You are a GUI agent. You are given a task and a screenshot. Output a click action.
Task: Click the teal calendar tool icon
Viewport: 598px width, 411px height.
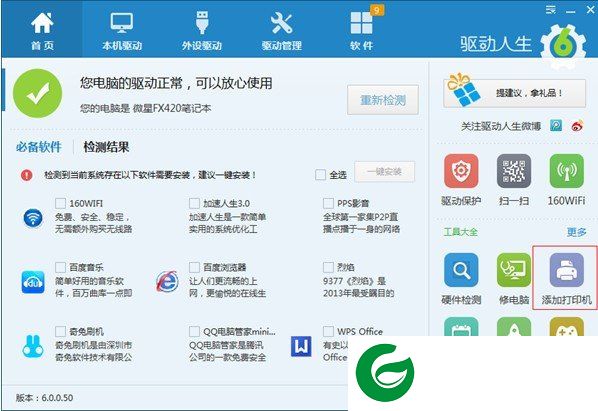click(x=461, y=327)
